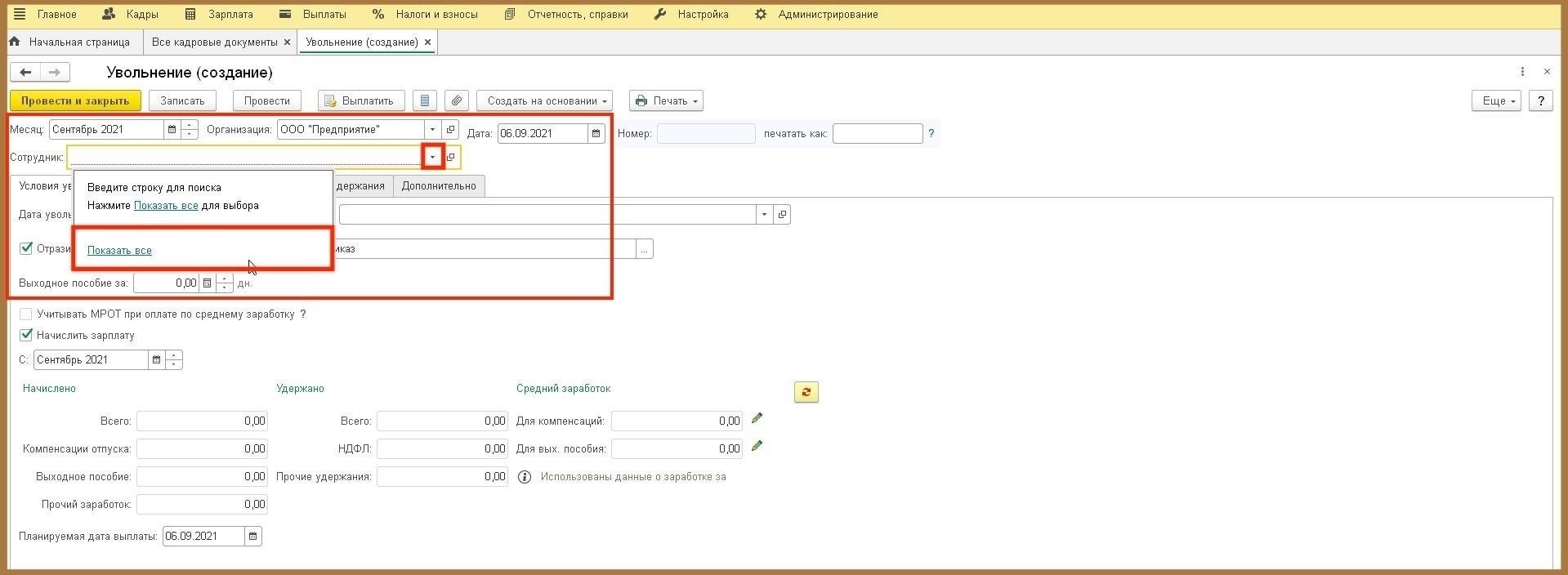Go forward with the right arrow
Screen dimensions: 1568x575
(x=55, y=73)
